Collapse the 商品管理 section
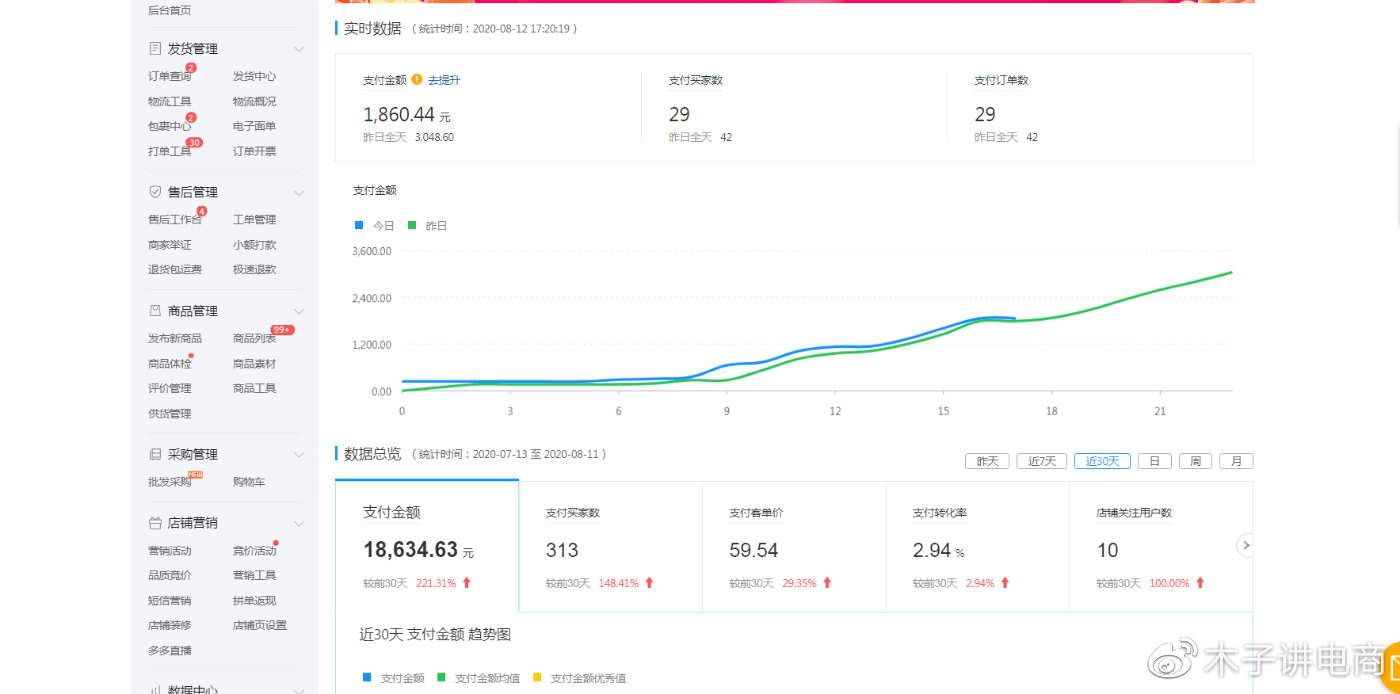This screenshot has width=1400, height=694. (298, 310)
